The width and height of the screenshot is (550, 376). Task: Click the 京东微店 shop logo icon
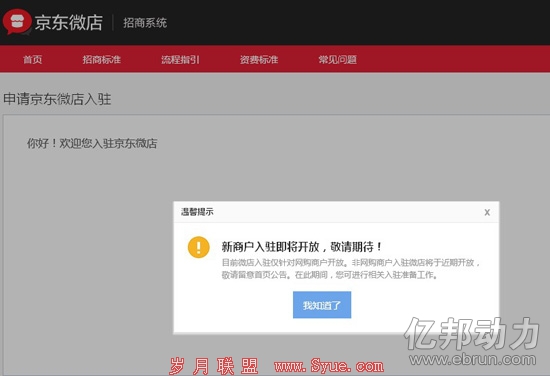[x=17, y=22]
